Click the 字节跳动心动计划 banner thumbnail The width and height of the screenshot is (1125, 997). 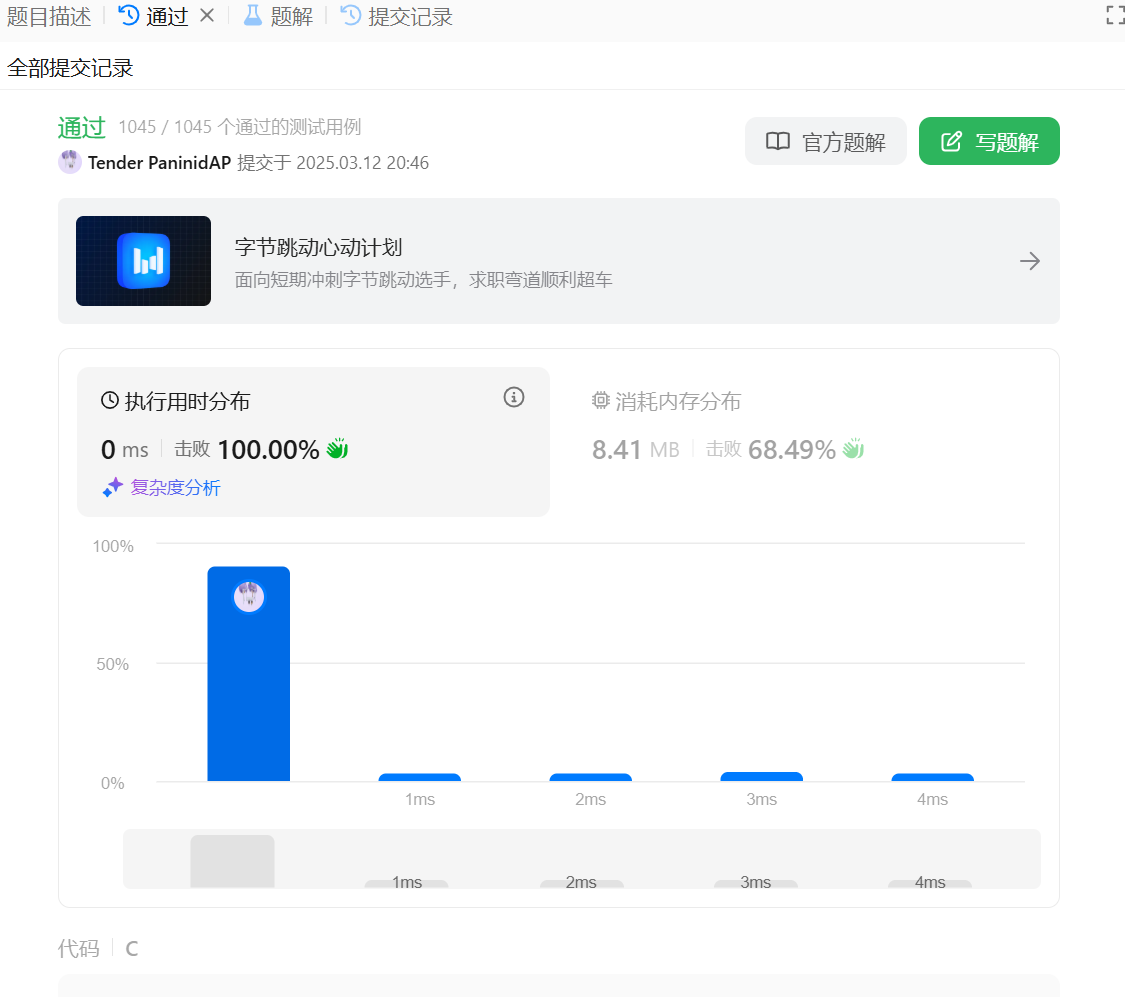tap(143, 261)
